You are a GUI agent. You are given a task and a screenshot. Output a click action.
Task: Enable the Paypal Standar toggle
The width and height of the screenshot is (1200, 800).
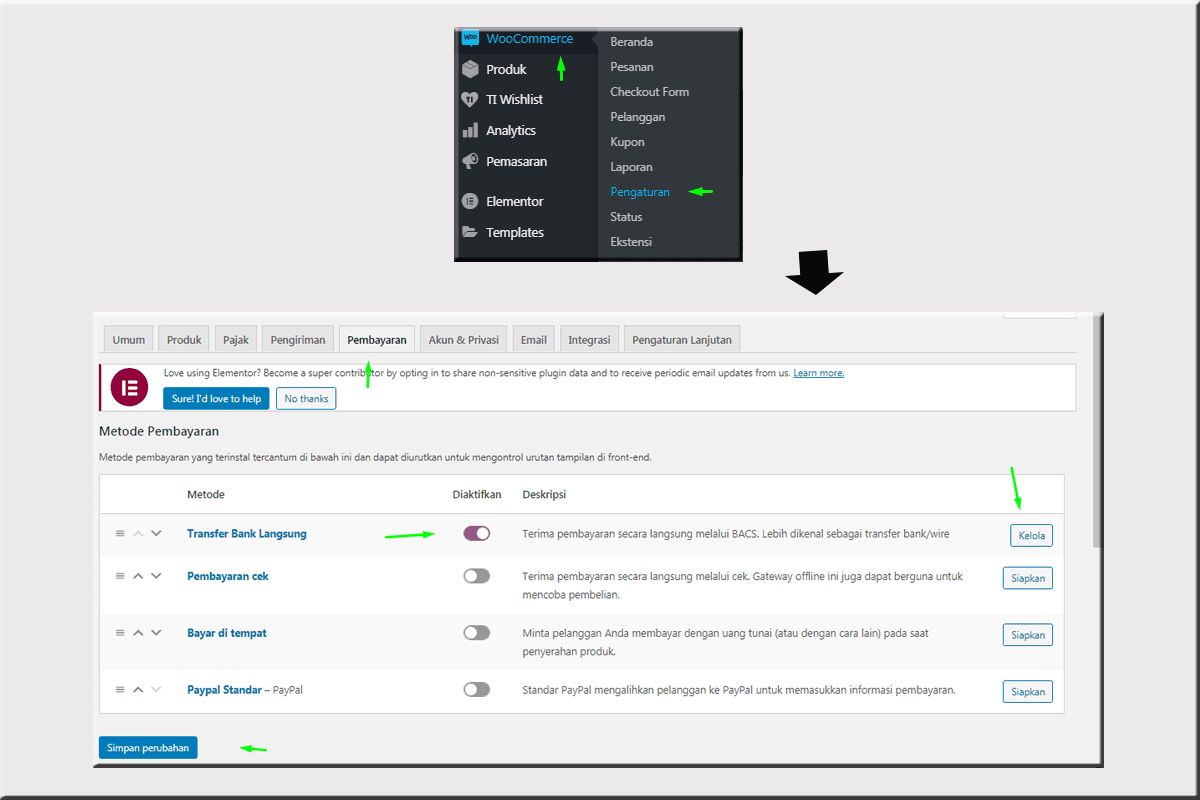477,689
